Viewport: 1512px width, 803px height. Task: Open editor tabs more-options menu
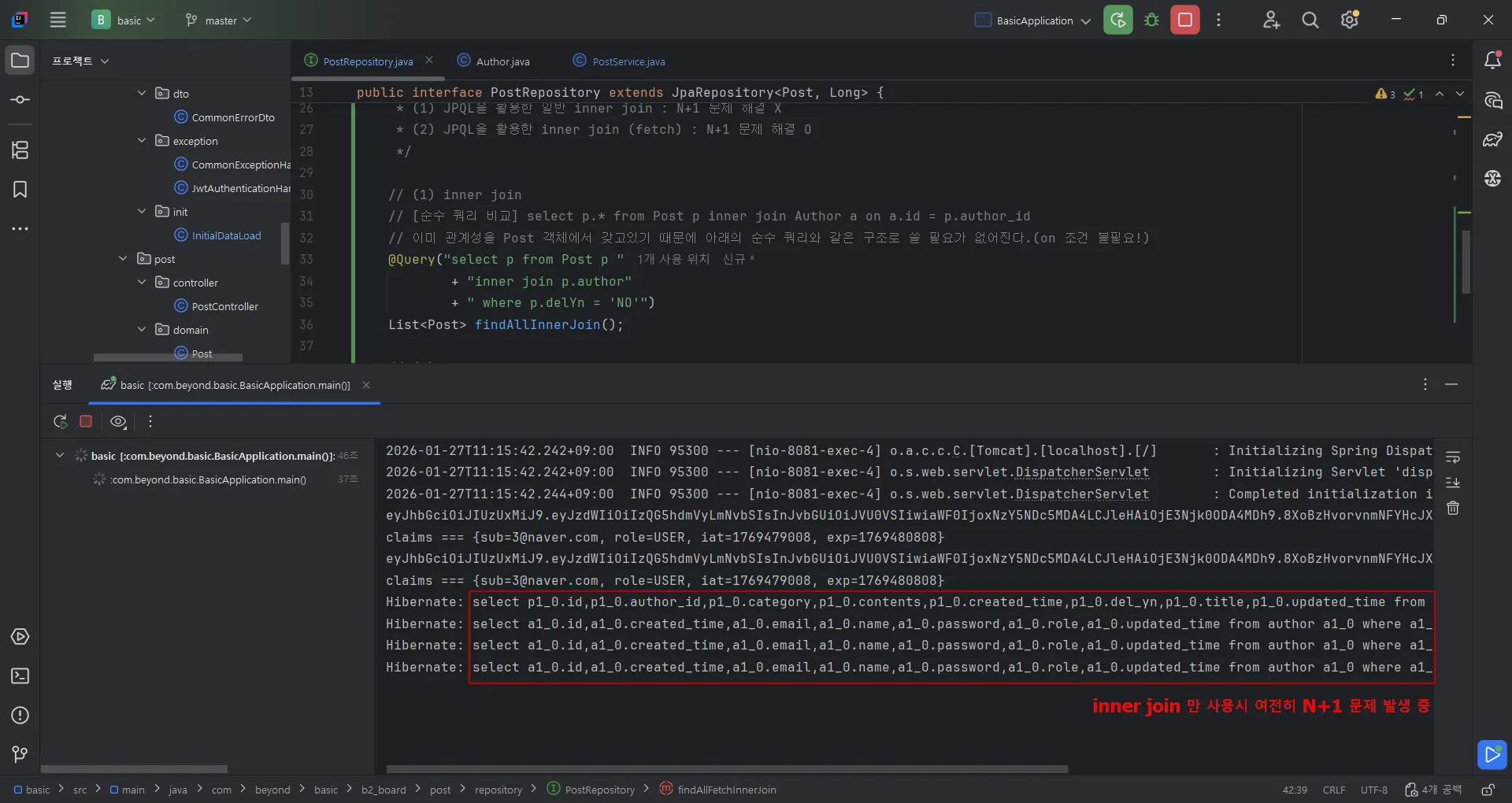1453,61
